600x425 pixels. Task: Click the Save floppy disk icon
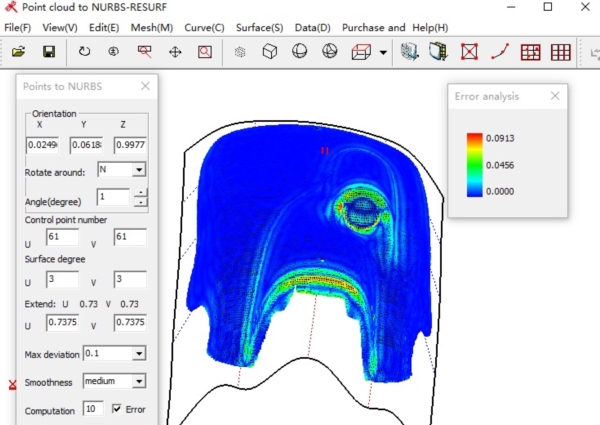point(48,51)
